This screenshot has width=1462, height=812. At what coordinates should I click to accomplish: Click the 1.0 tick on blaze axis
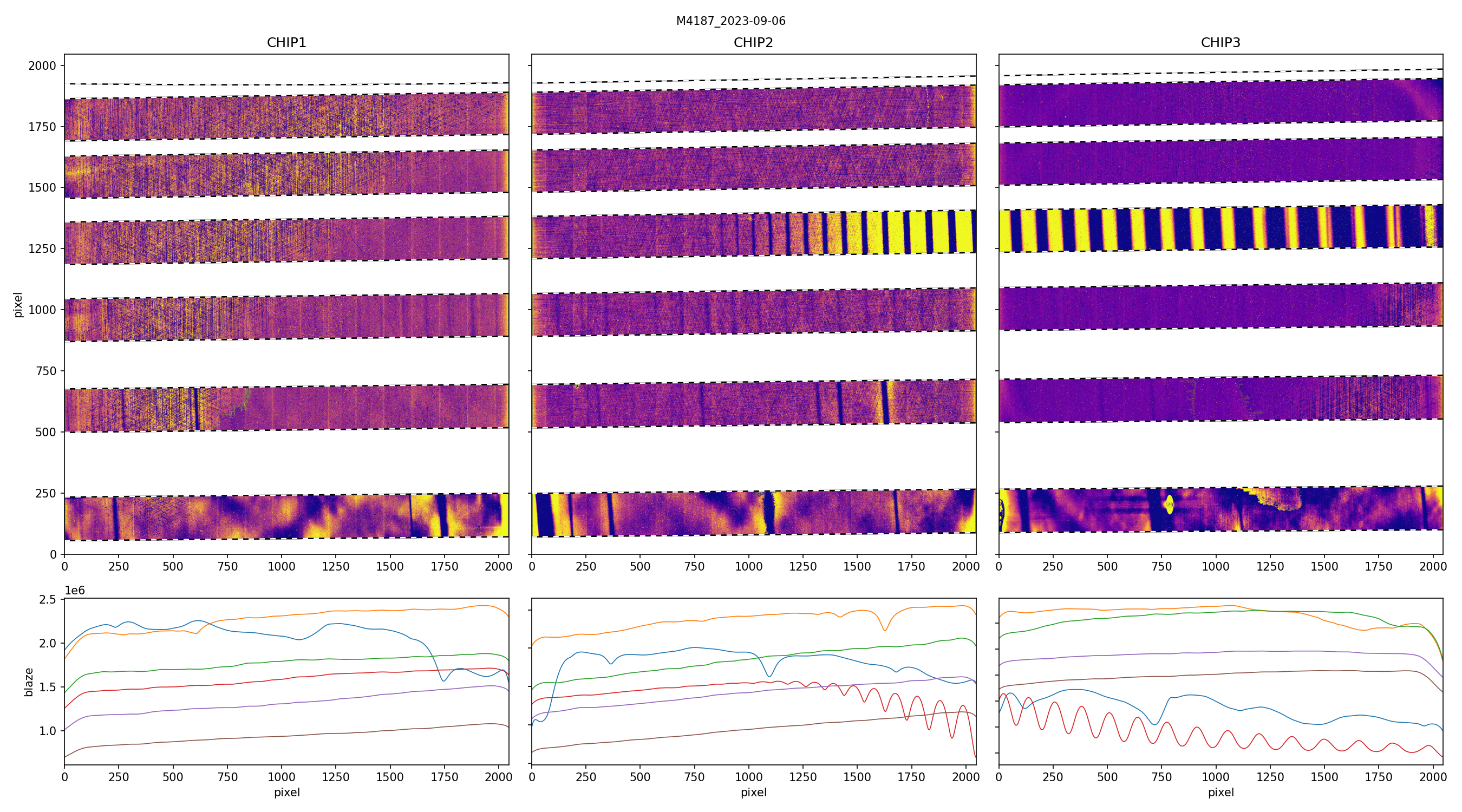[x=48, y=731]
